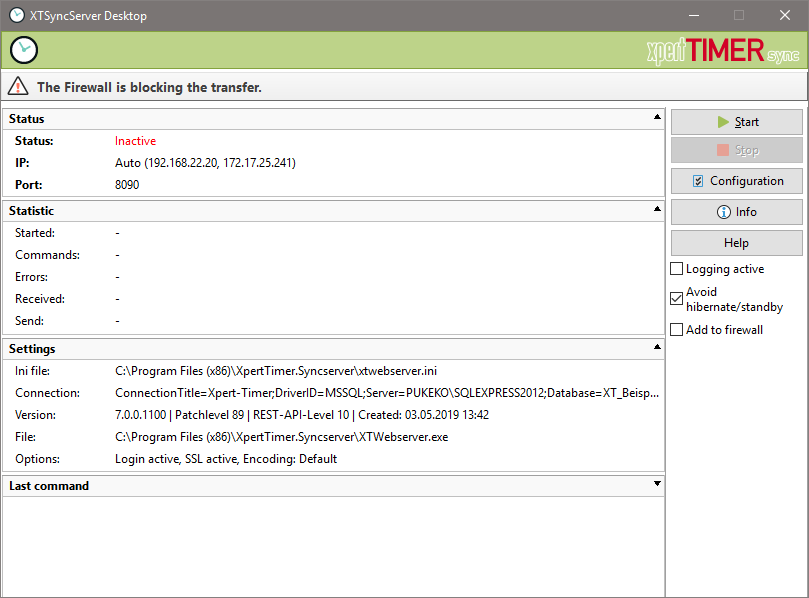809x598 pixels.
Task: Click the Ini file path value
Action: click(276, 371)
